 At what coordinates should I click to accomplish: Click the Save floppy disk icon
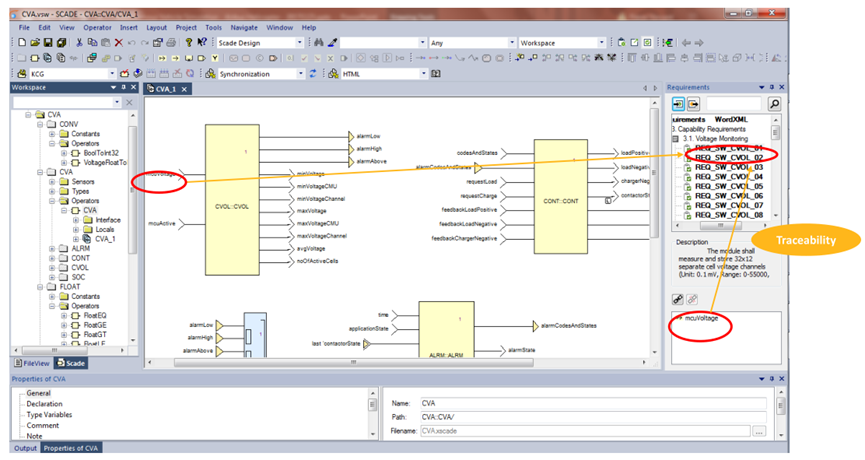[48, 42]
